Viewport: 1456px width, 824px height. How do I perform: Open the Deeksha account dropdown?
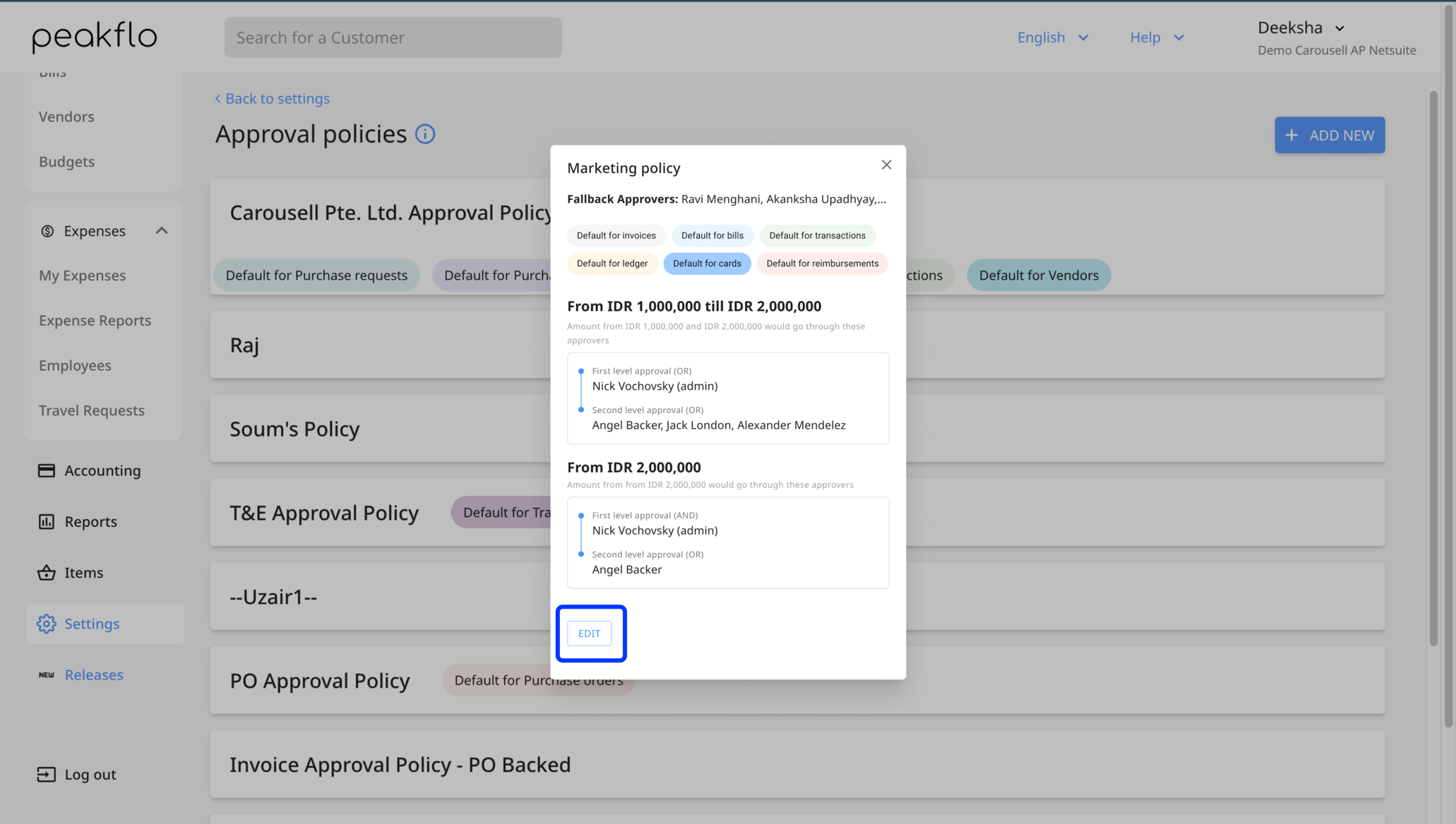(x=1301, y=28)
